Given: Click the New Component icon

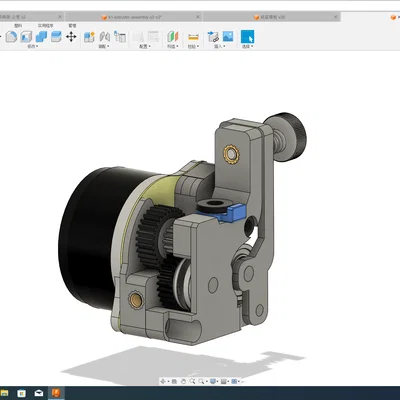Looking at the screenshot, I should pyautogui.click(x=89, y=37).
